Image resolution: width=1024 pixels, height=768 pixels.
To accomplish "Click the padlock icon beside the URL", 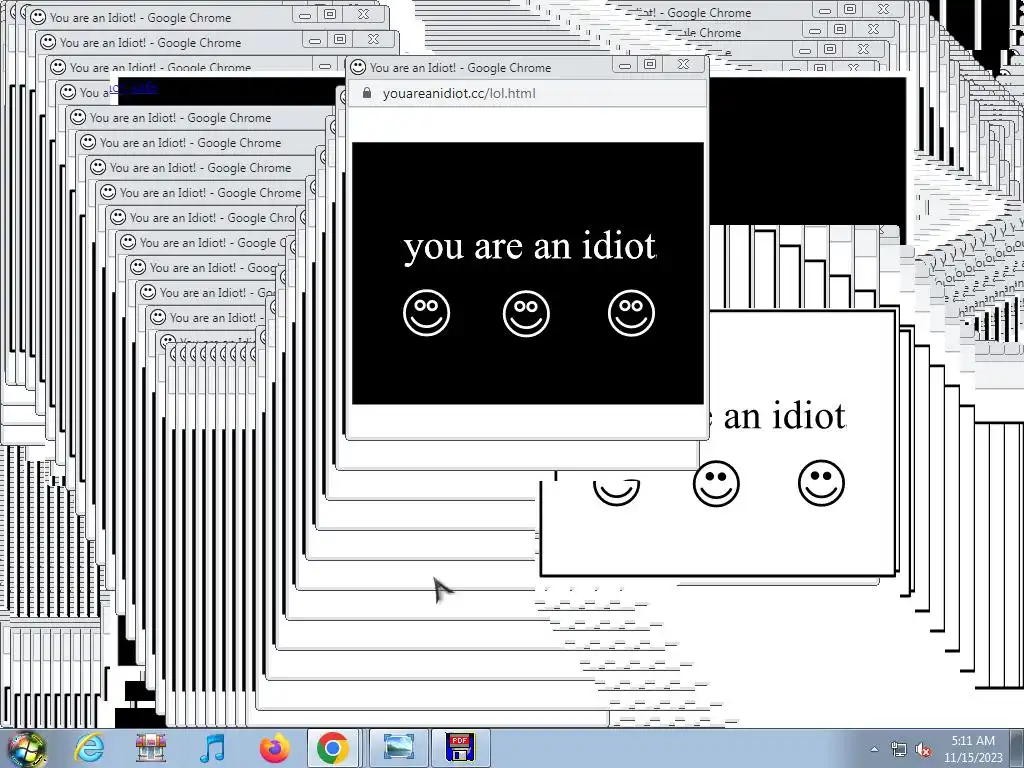I will (x=366, y=93).
